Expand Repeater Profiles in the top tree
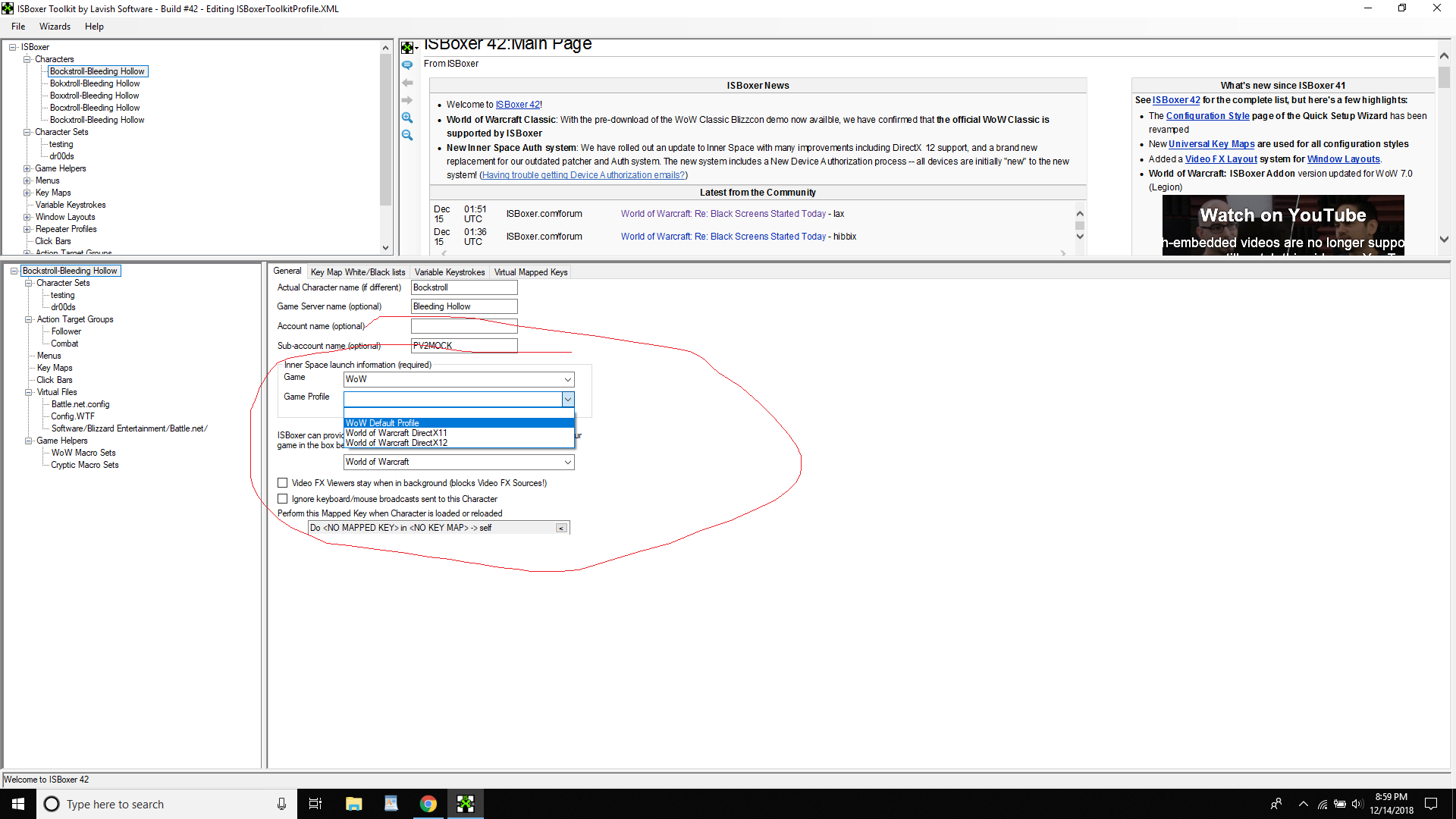The width and height of the screenshot is (1456, 819). [27, 229]
